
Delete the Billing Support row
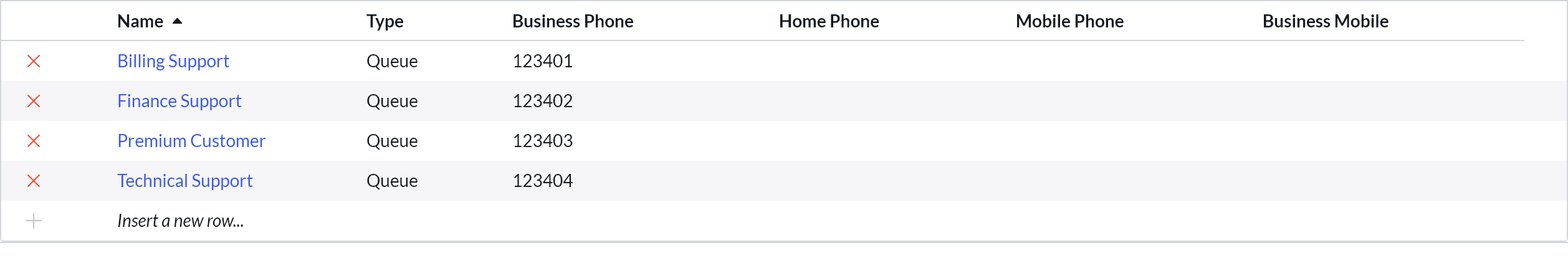(34, 61)
